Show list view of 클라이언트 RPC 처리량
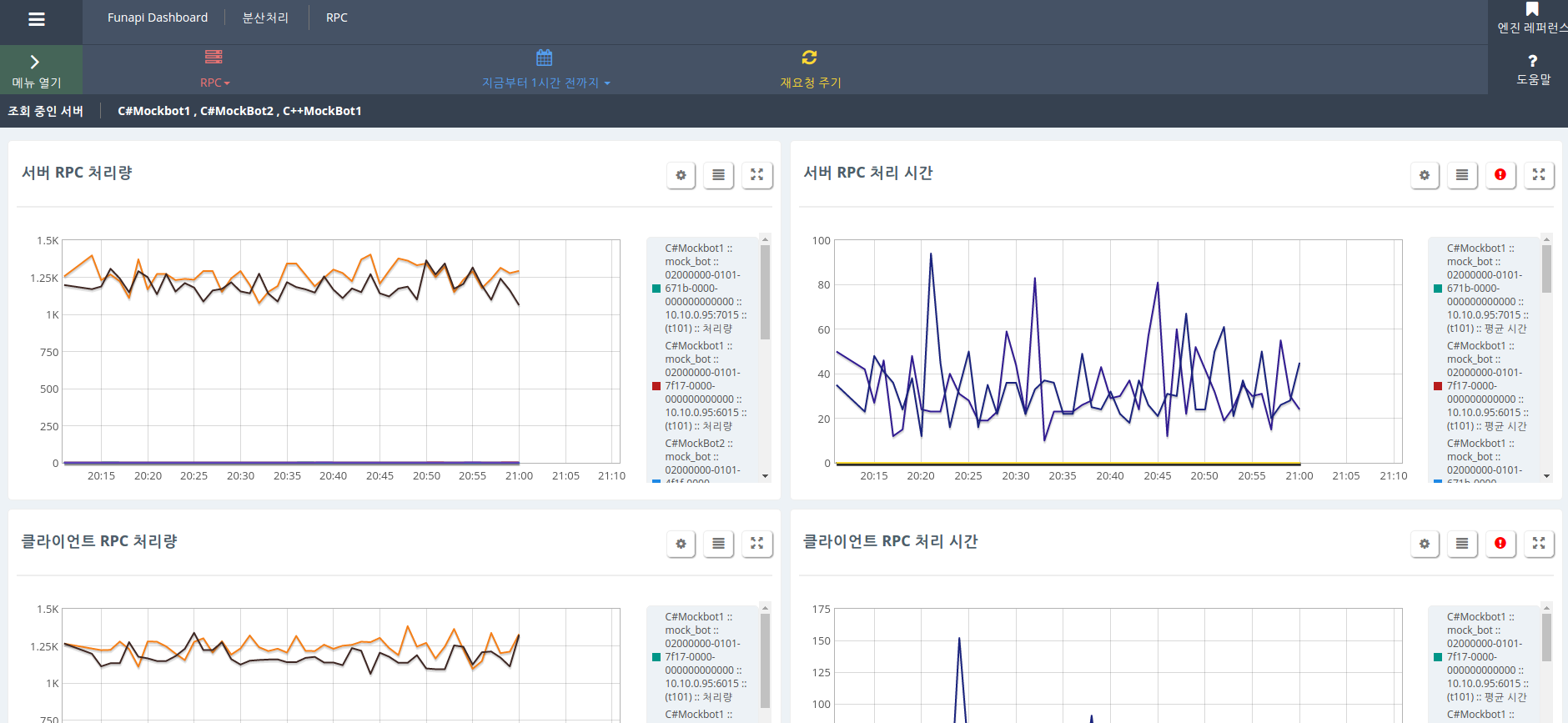 point(718,544)
